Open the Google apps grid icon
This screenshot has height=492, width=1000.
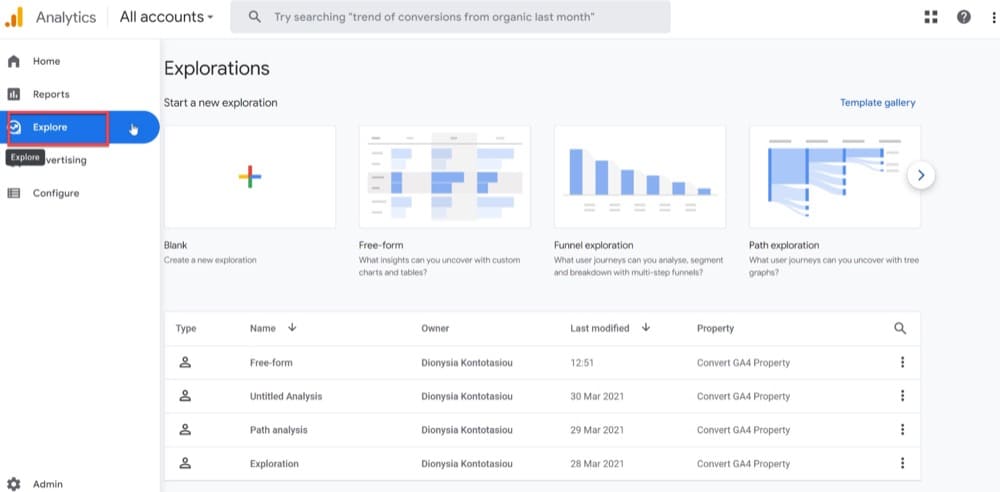pyautogui.click(x=931, y=17)
